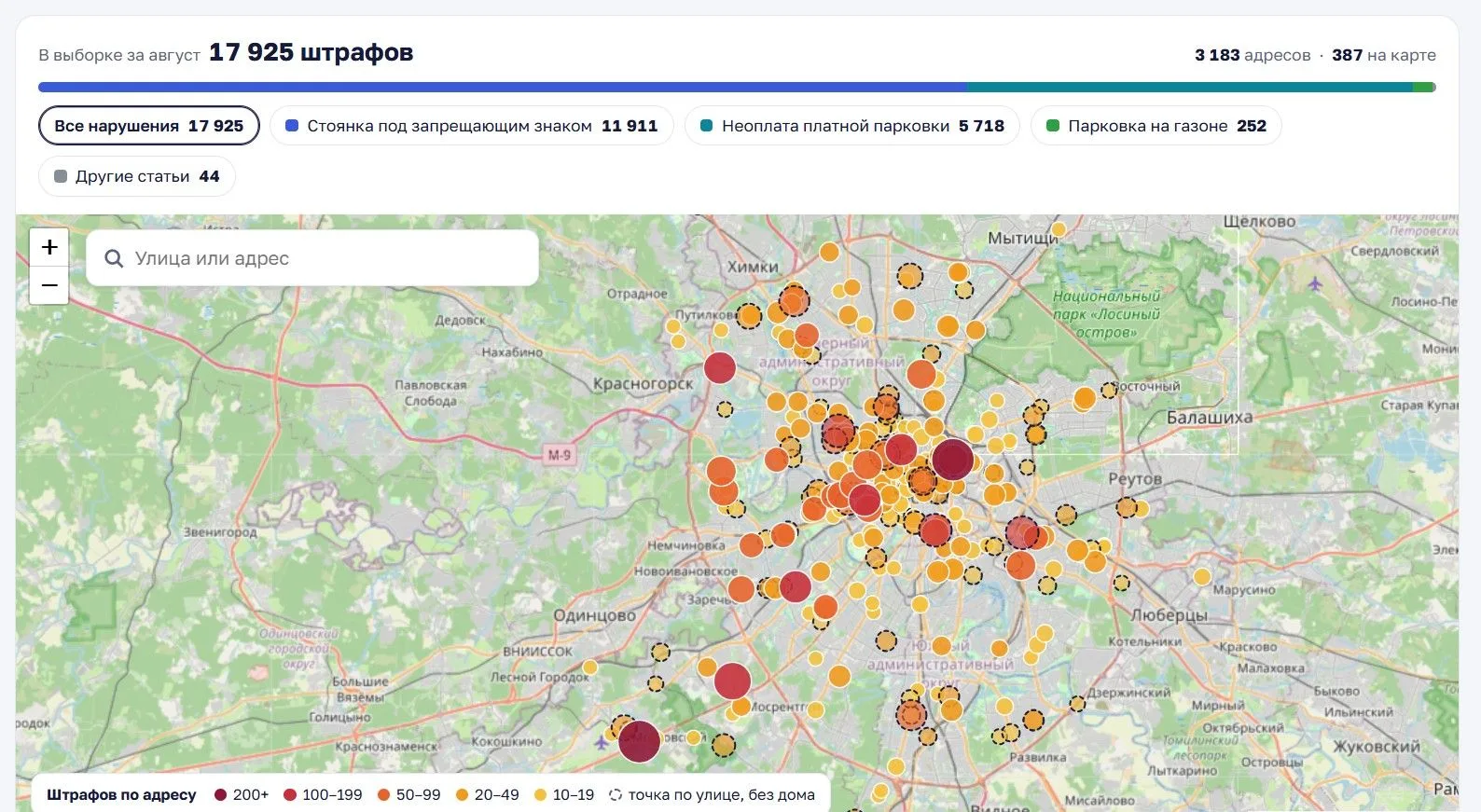Filter by Неоплата платной парковки
This screenshot has height=812, width=1481.
[x=852, y=126]
